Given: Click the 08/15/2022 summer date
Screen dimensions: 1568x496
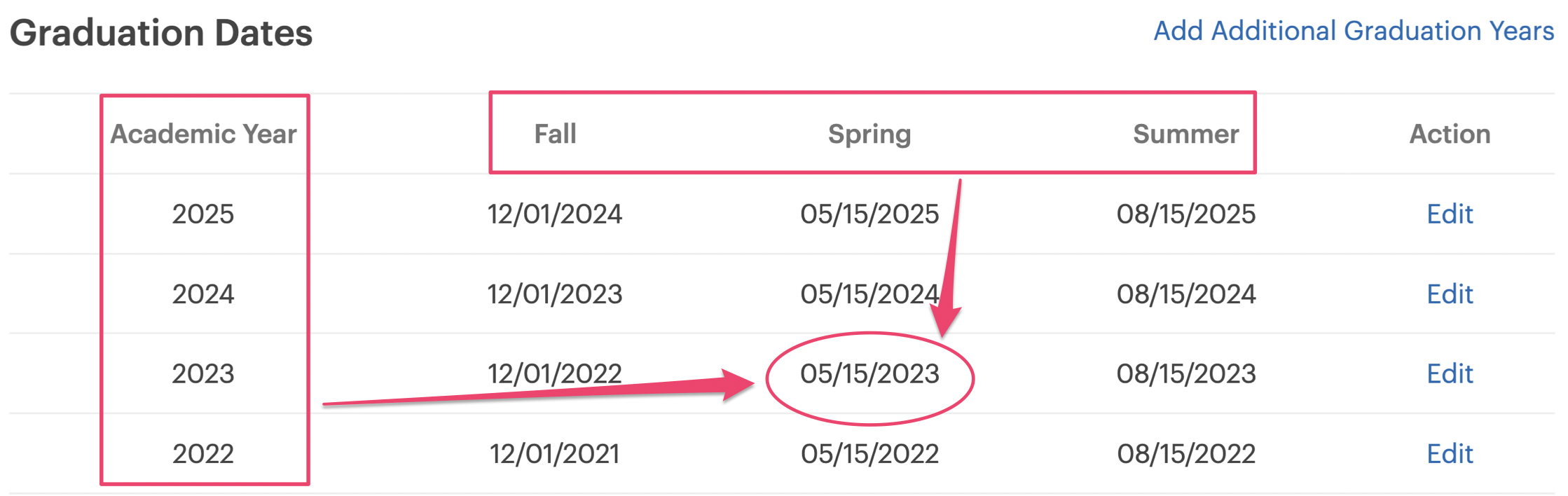Looking at the screenshot, I should [x=1185, y=453].
